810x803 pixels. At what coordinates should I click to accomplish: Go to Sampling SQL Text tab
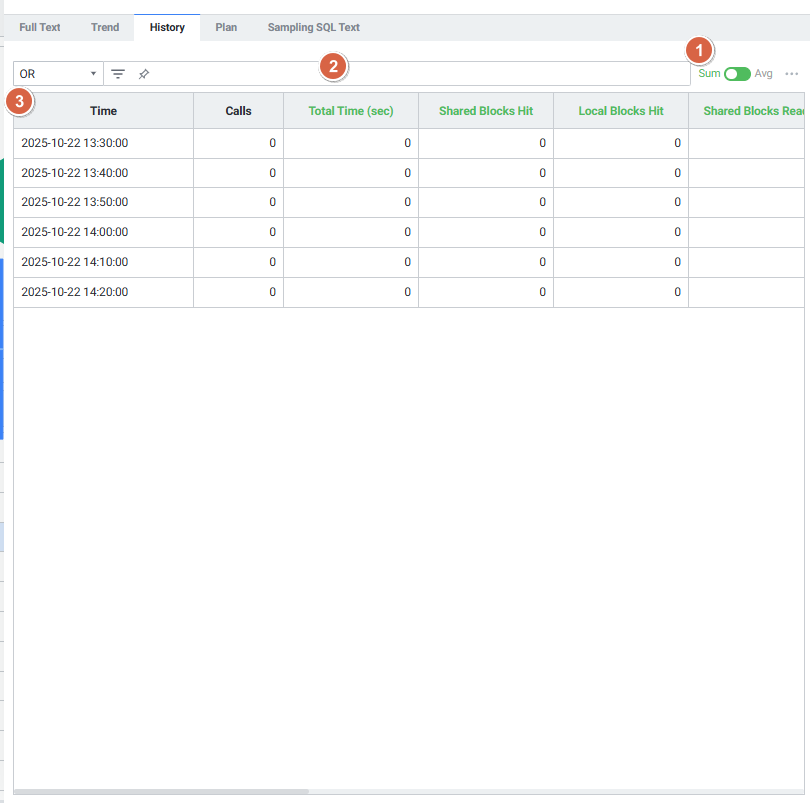coord(313,27)
